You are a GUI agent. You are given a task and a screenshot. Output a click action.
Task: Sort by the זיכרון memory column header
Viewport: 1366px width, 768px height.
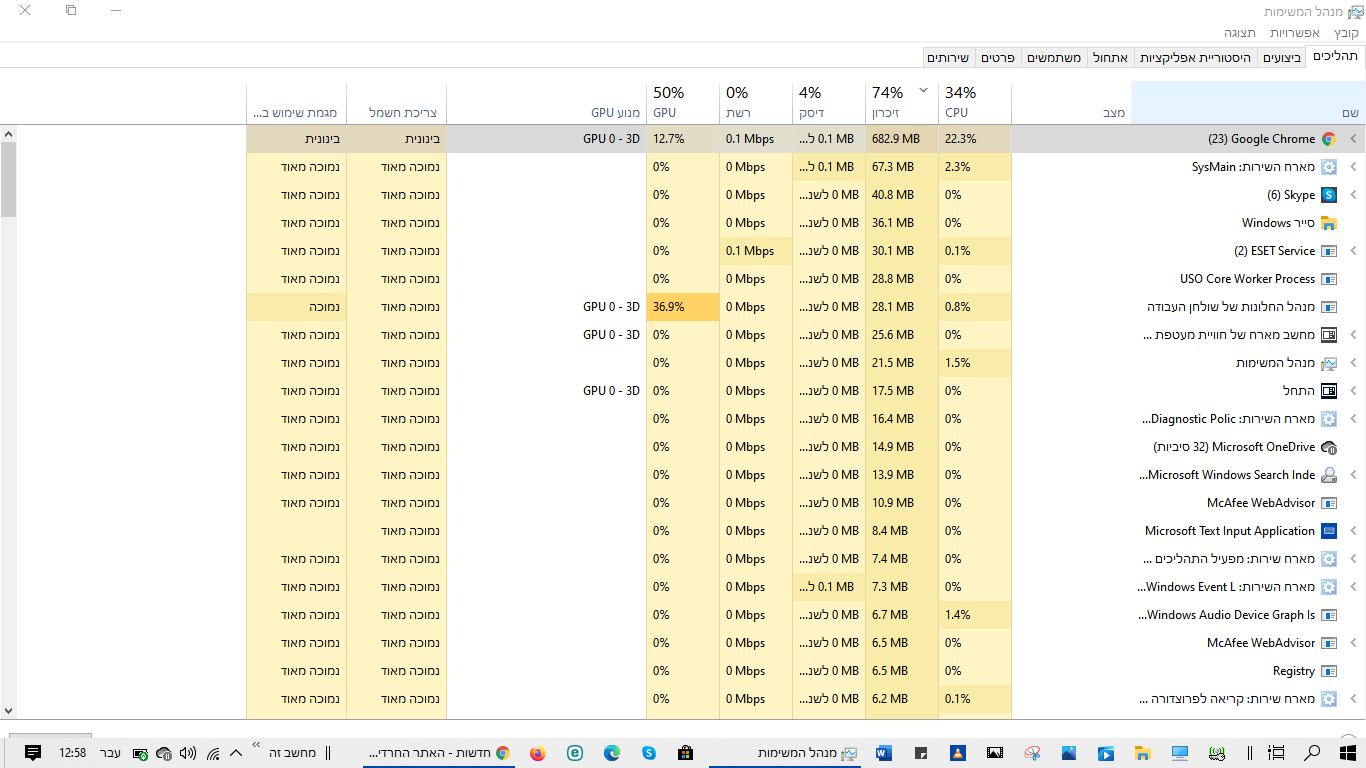coord(902,103)
